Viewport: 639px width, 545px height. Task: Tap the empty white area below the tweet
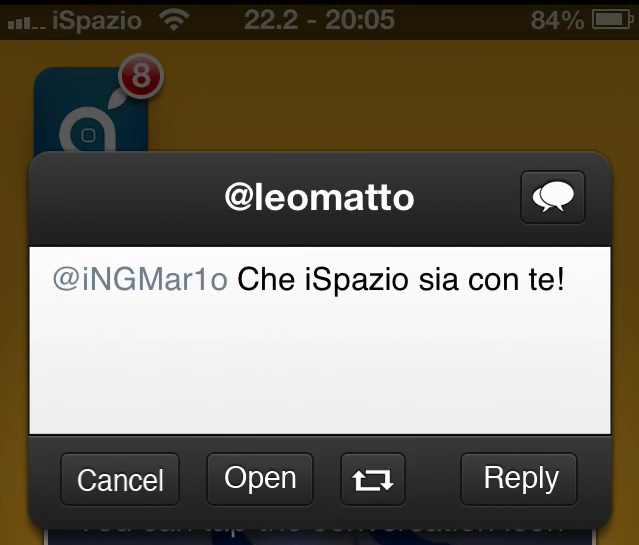[320, 370]
